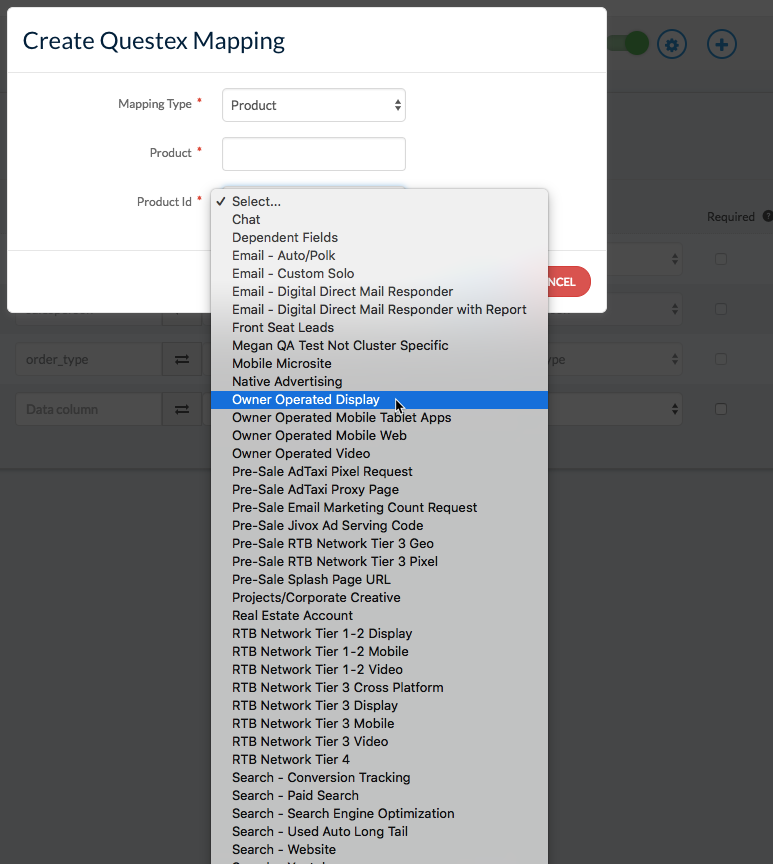Viewport: 773px width, 864px height.
Task: Select Owner Operated Video
Action: (x=379, y=454)
